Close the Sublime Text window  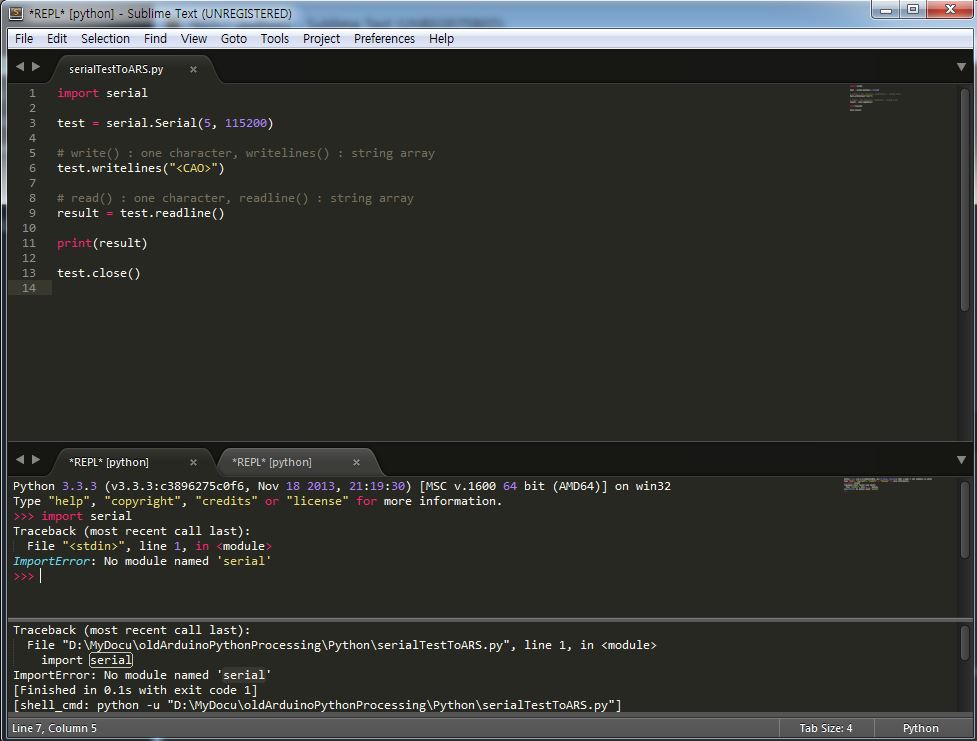coord(950,10)
